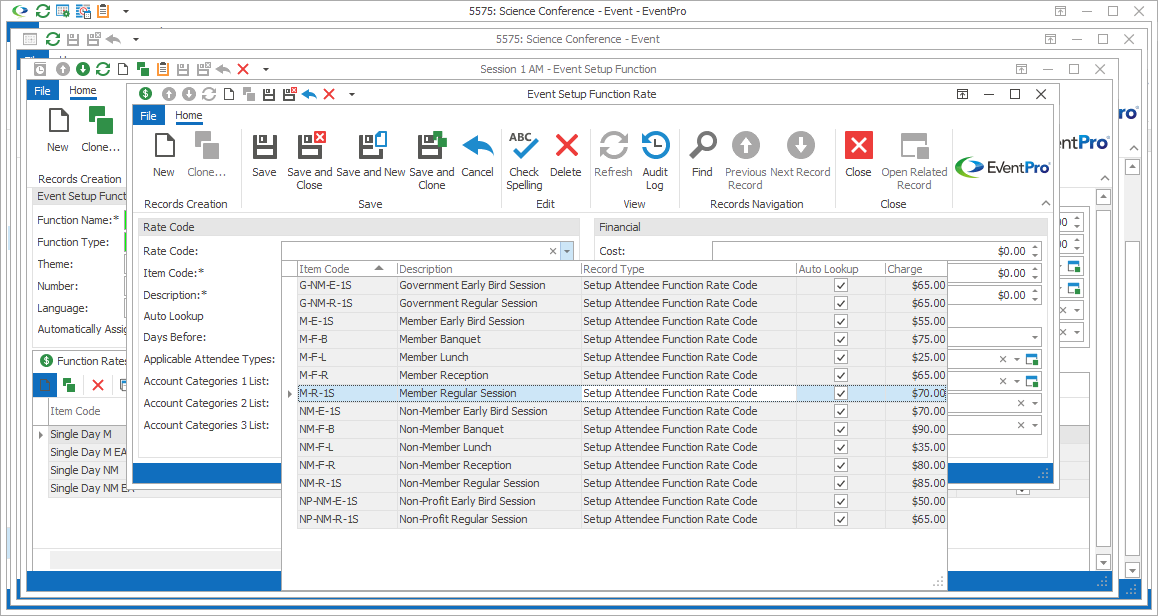
Task: Click Save and Clone ribbon button
Action: (x=432, y=162)
